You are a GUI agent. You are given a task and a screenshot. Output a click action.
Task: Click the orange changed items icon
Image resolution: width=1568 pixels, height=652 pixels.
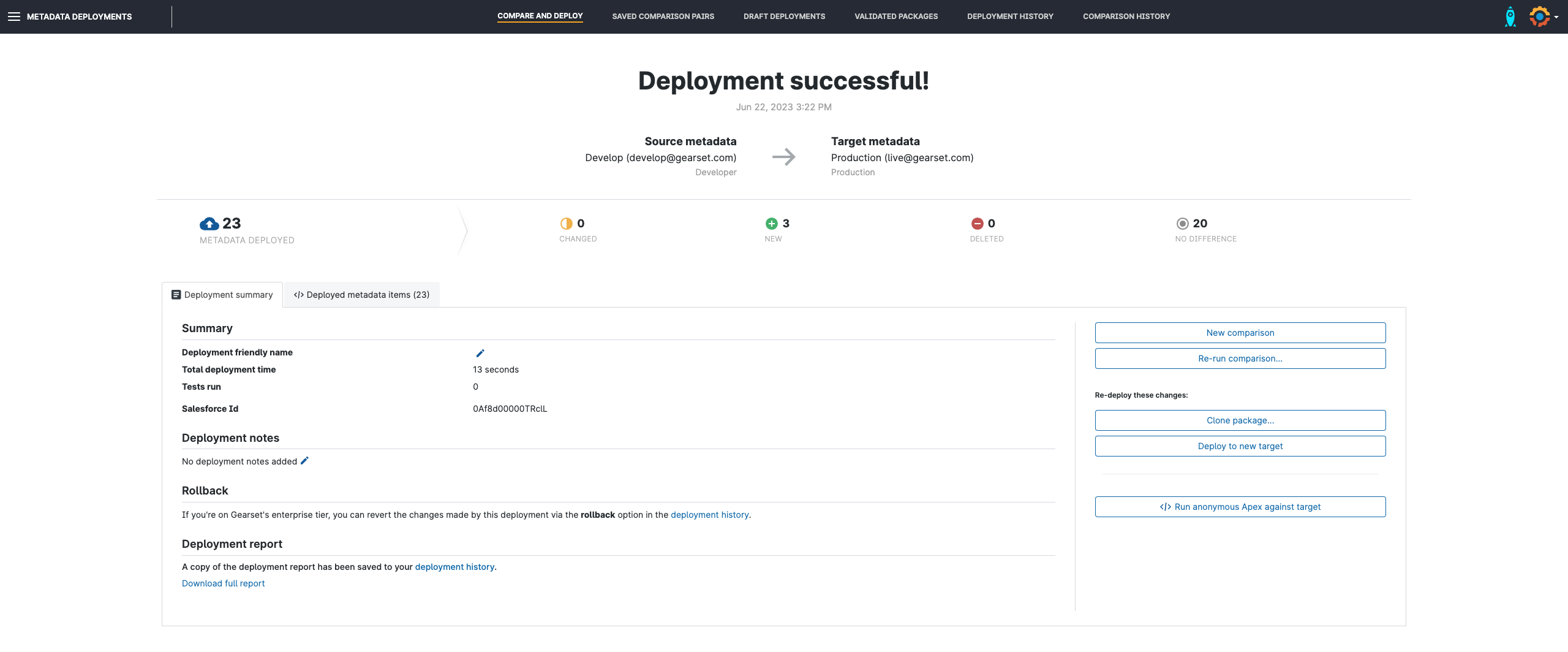566,224
